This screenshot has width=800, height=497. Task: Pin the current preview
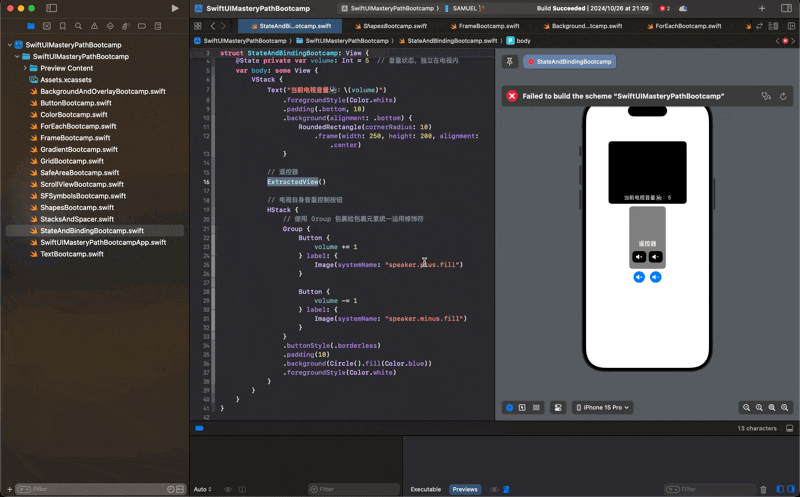tap(509, 62)
